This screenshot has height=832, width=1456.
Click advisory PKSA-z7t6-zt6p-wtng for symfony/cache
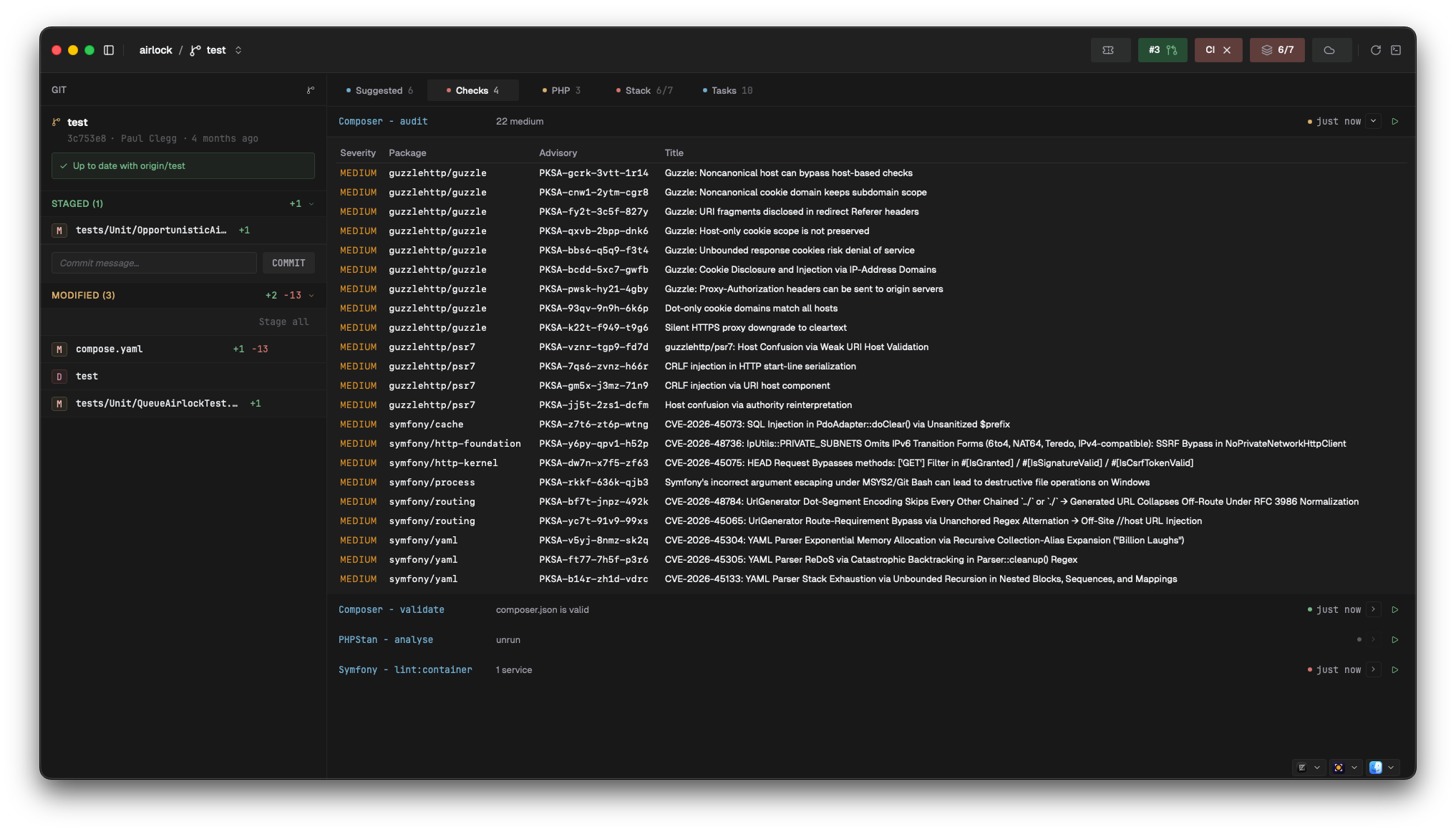(x=593, y=425)
